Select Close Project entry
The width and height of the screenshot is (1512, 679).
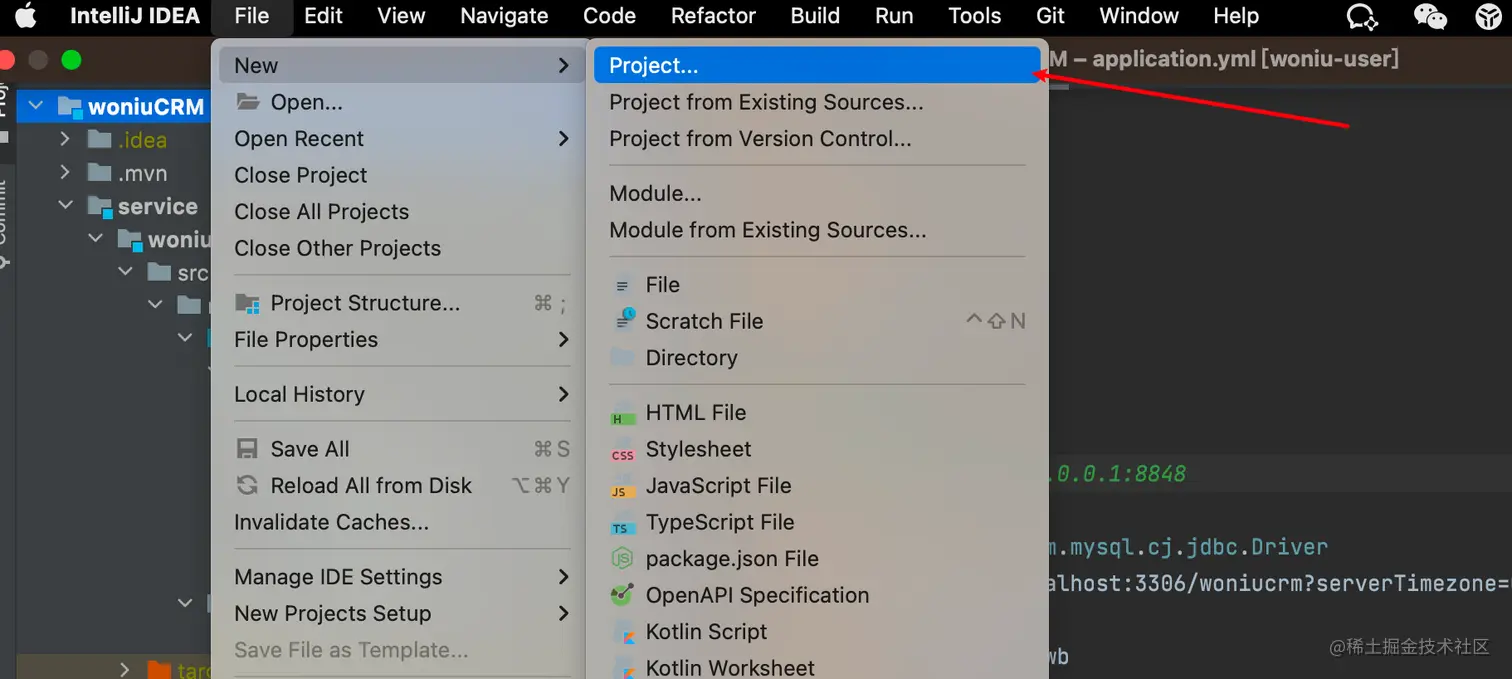tap(301, 175)
